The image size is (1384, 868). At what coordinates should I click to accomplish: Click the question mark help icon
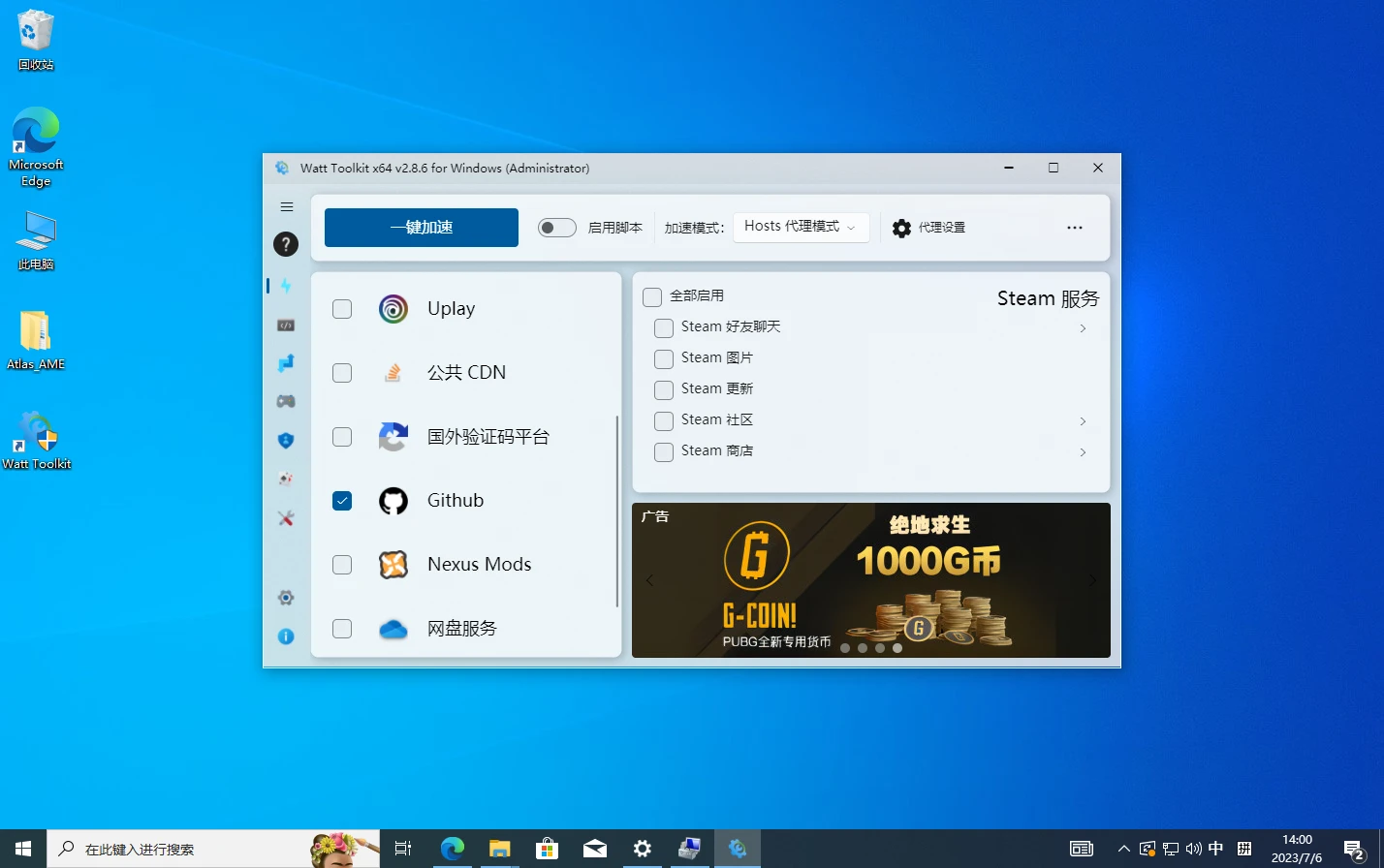point(286,244)
